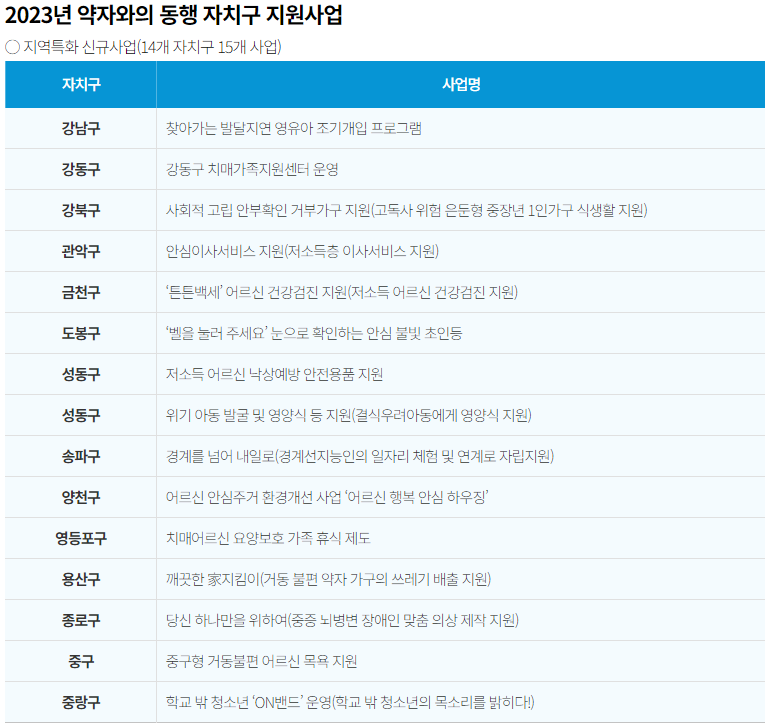Click '위기 아동 발굴 및 영양식 등 지원' cell
The width and height of the screenshot is (773, 728).
[x=461, y=415]
